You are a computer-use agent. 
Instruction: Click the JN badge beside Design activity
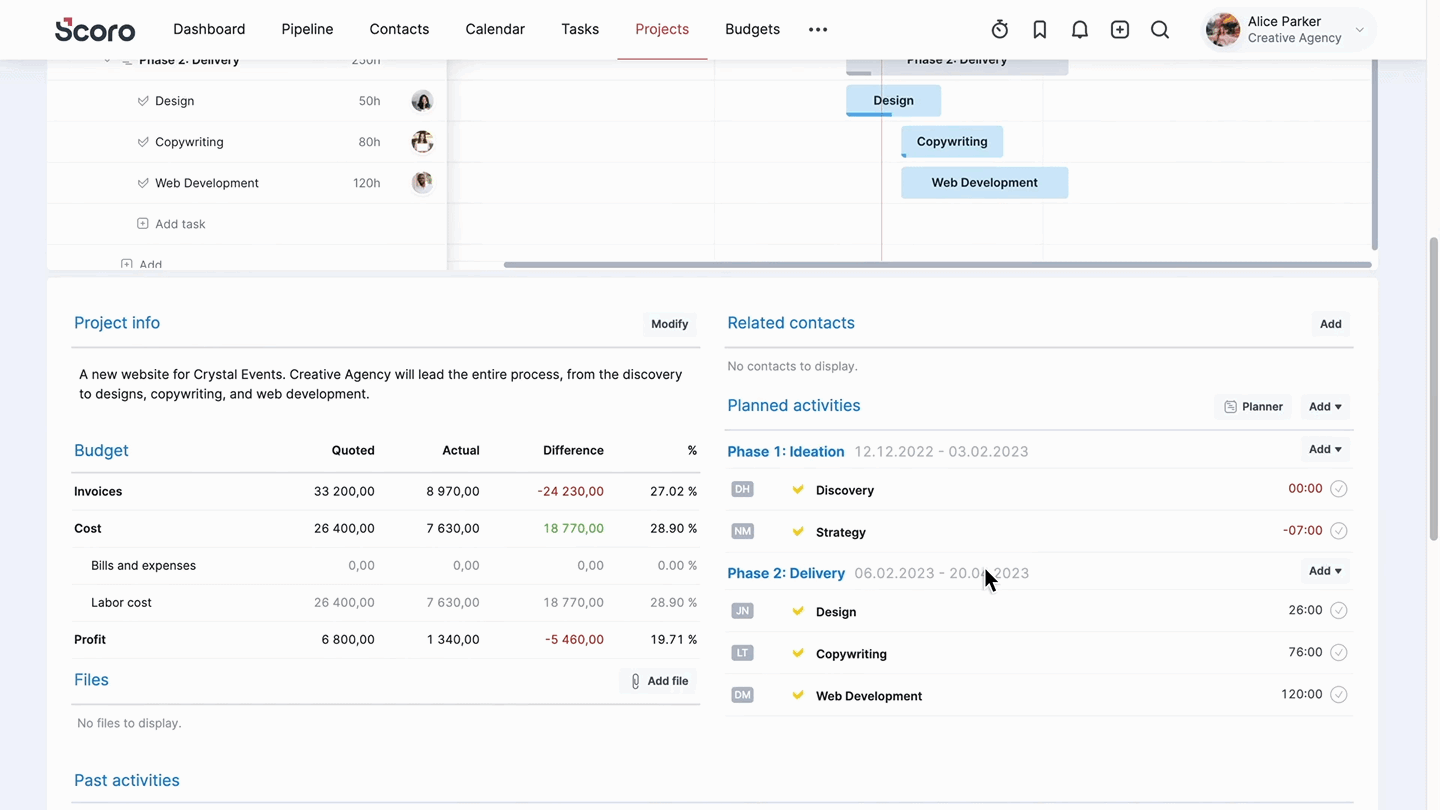(742, 611)
